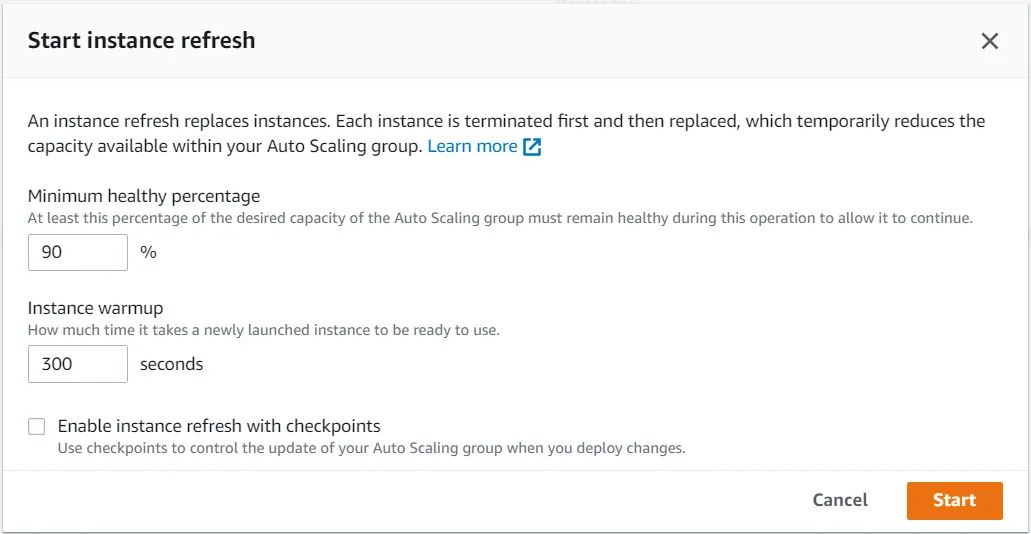Focus the Minimum healthy percentage field
This screenshot has width=1031, height=534.
[x=78, y=253]
